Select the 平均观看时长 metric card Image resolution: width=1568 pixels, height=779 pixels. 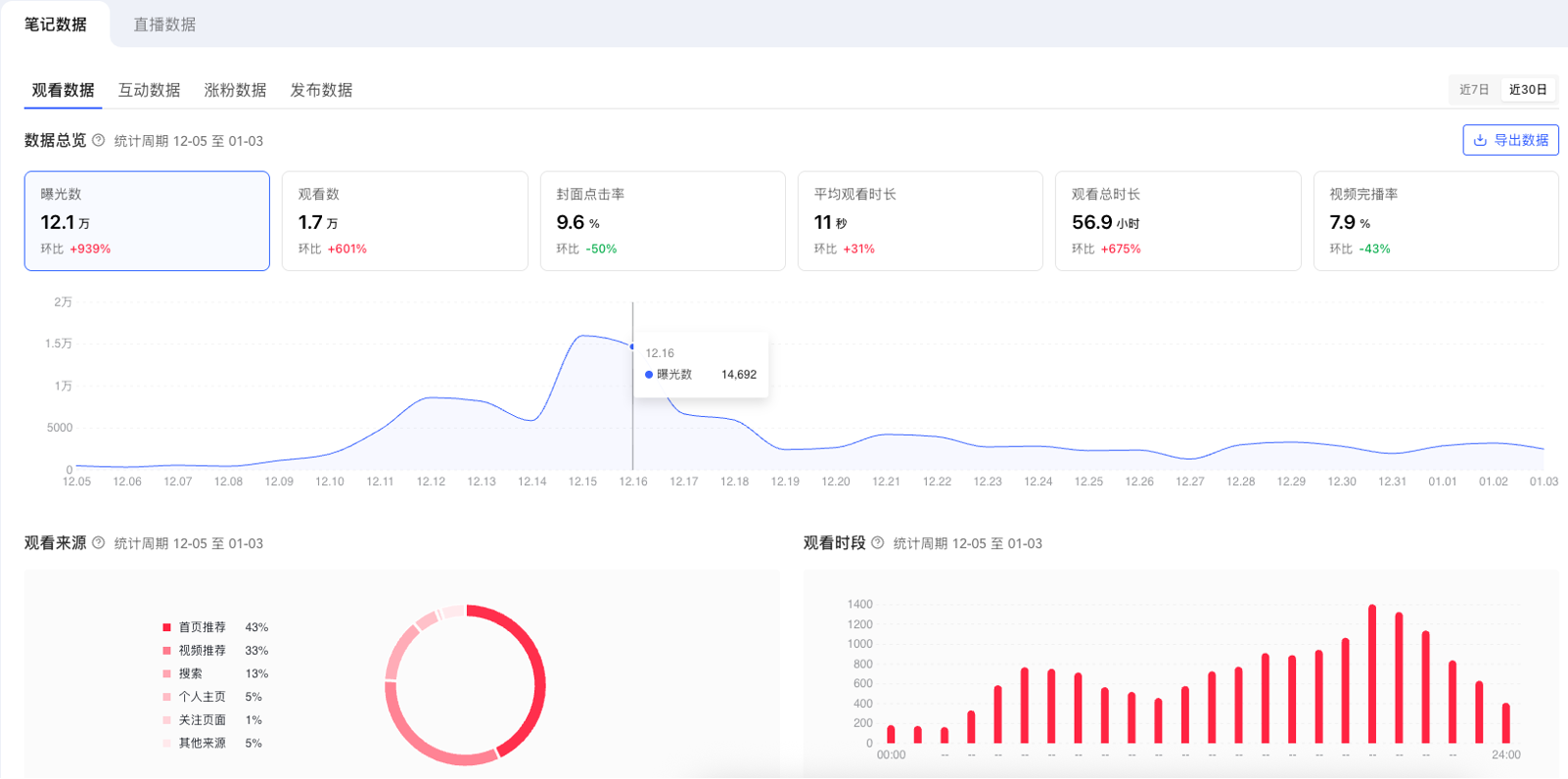tap(920, 221)
